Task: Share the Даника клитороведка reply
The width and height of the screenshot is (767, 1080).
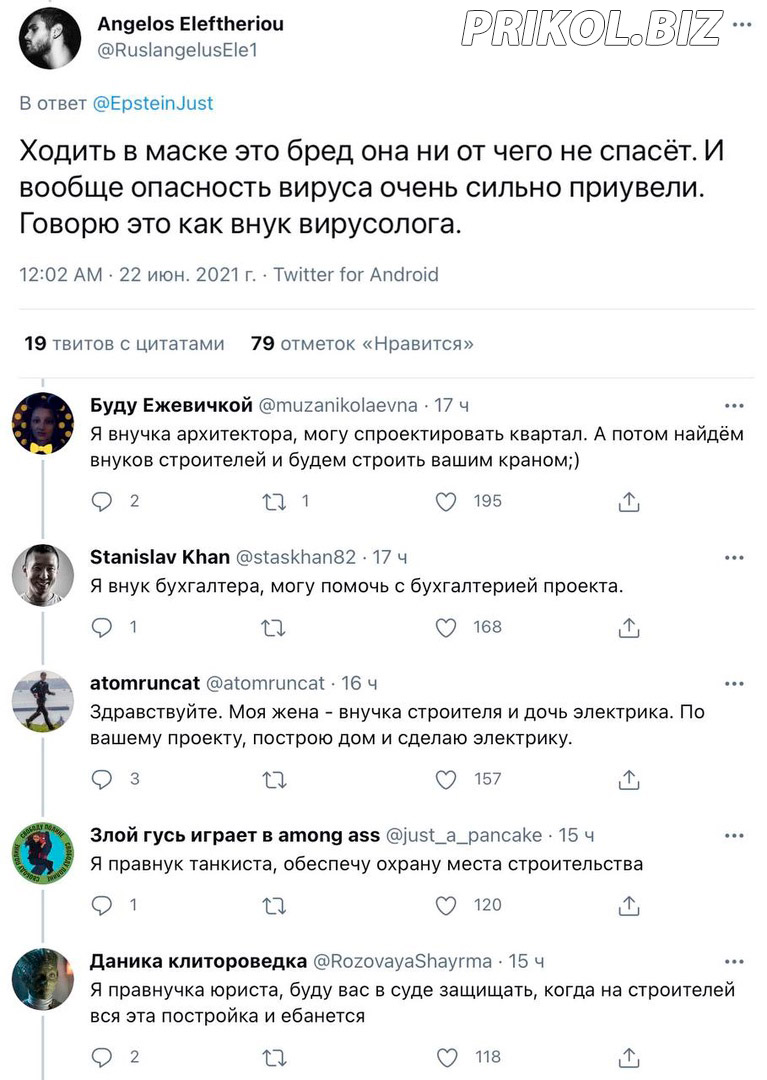Action: [629, 1057]
